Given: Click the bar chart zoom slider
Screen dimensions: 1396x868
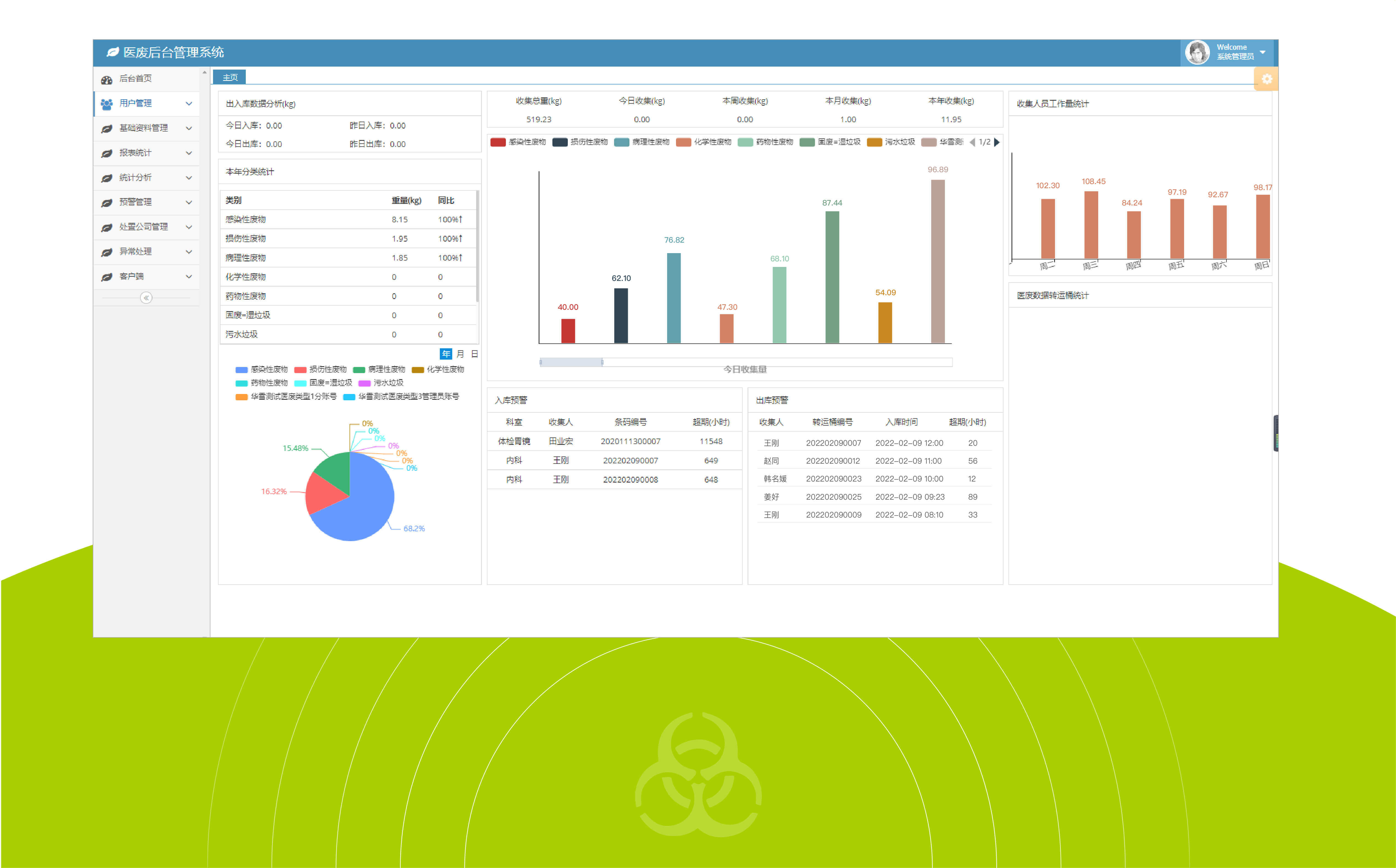Looking at the screenshot, I should (745, 362).
